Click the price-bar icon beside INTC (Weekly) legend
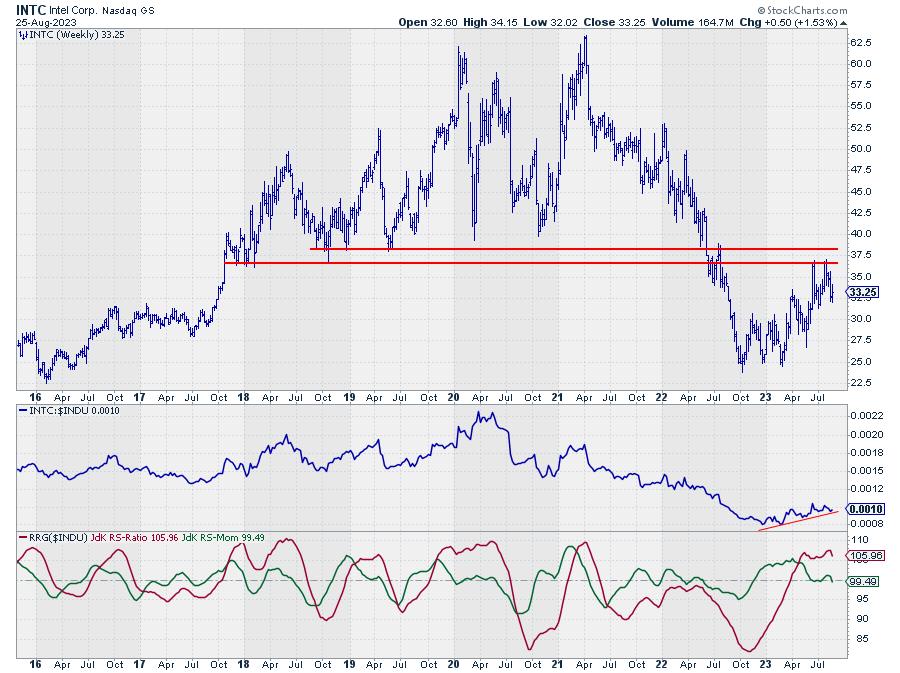 (23, 35)
